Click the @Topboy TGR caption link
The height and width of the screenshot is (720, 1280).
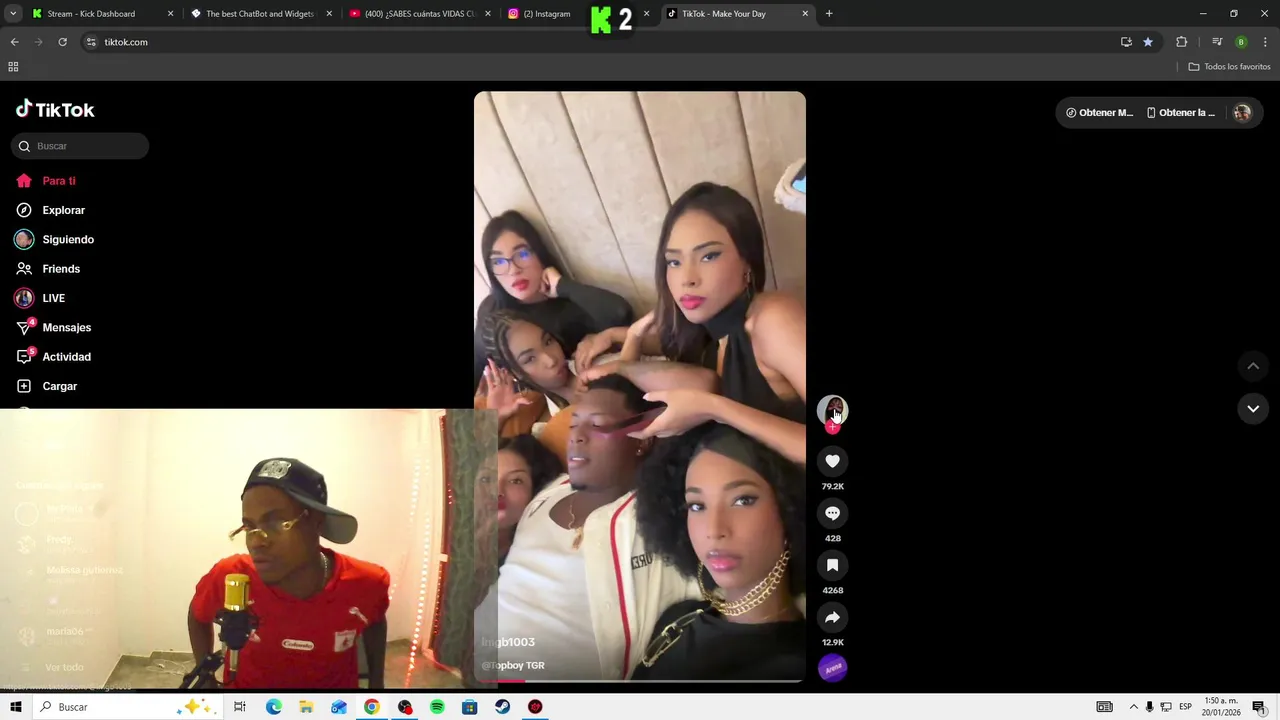click(513, 666)
